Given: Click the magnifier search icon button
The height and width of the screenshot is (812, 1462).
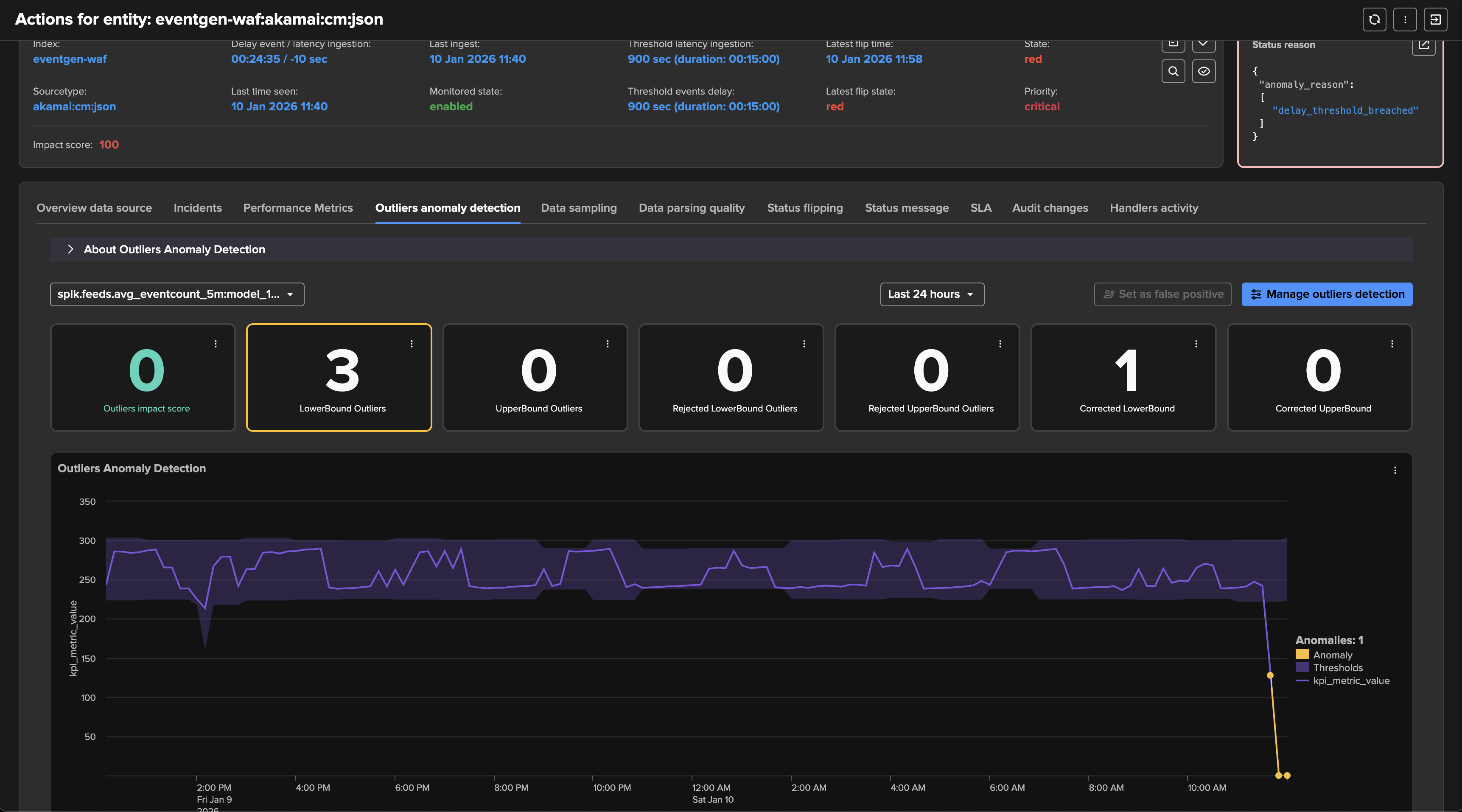Looking at the screenshot, I should point(1173,72).
